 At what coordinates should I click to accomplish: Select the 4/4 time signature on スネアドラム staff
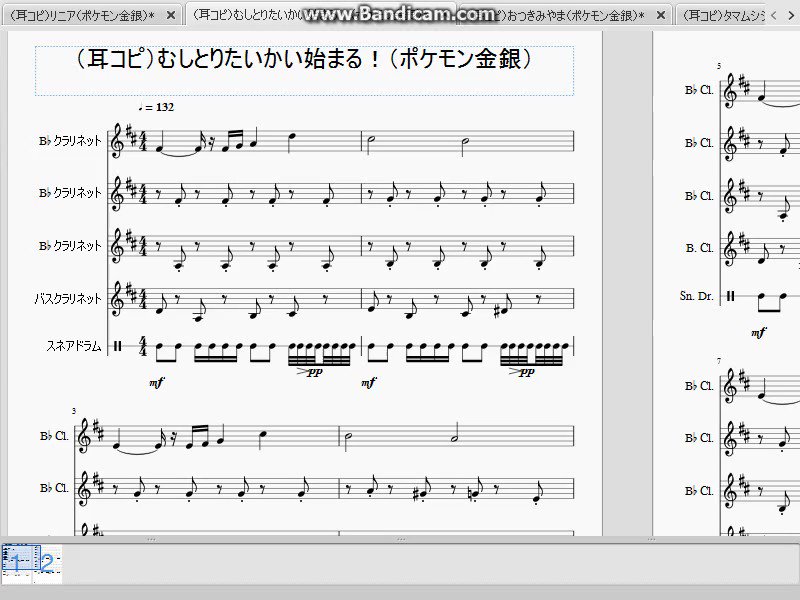tap(143, 346)
